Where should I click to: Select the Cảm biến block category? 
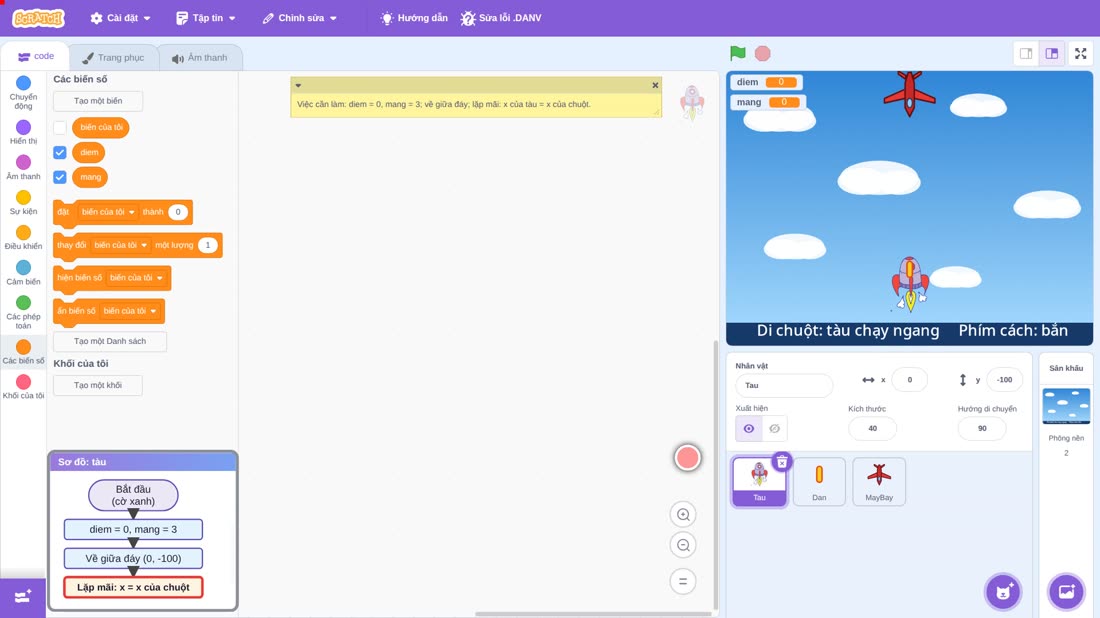23,272
